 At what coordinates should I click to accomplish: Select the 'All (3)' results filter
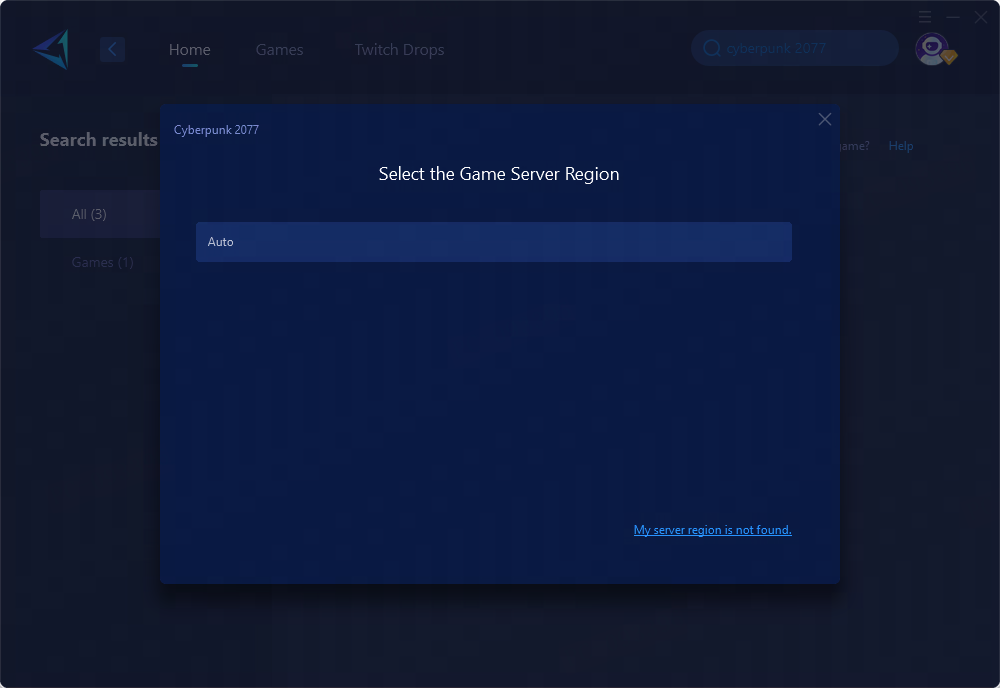pos(100,214)
